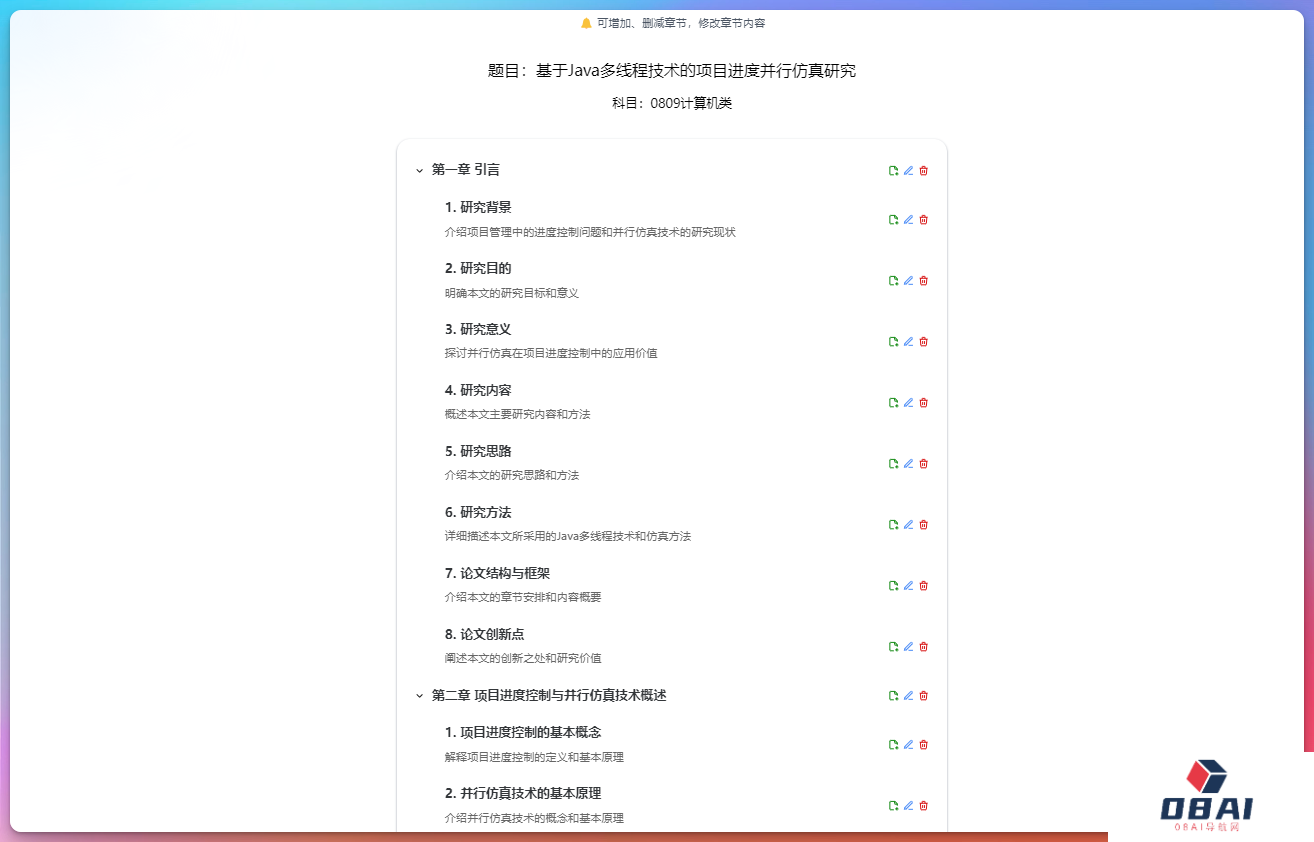This screenshot has height=842, width=1314.
Task: Edit the 研究背景 section
Action: (909, 220)
